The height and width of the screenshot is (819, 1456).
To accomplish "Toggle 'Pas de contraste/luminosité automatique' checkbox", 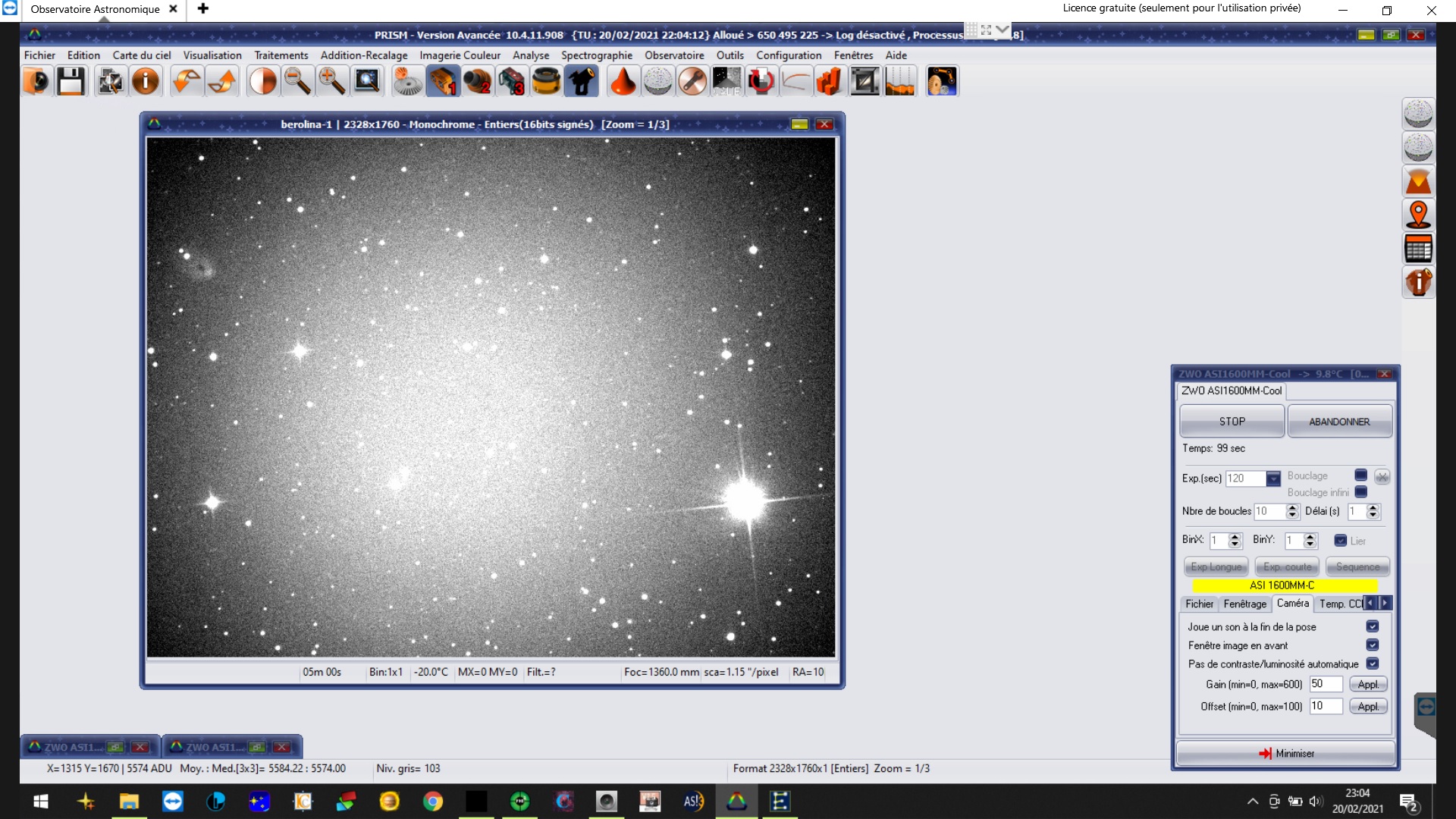I will tap(1372, 664).
